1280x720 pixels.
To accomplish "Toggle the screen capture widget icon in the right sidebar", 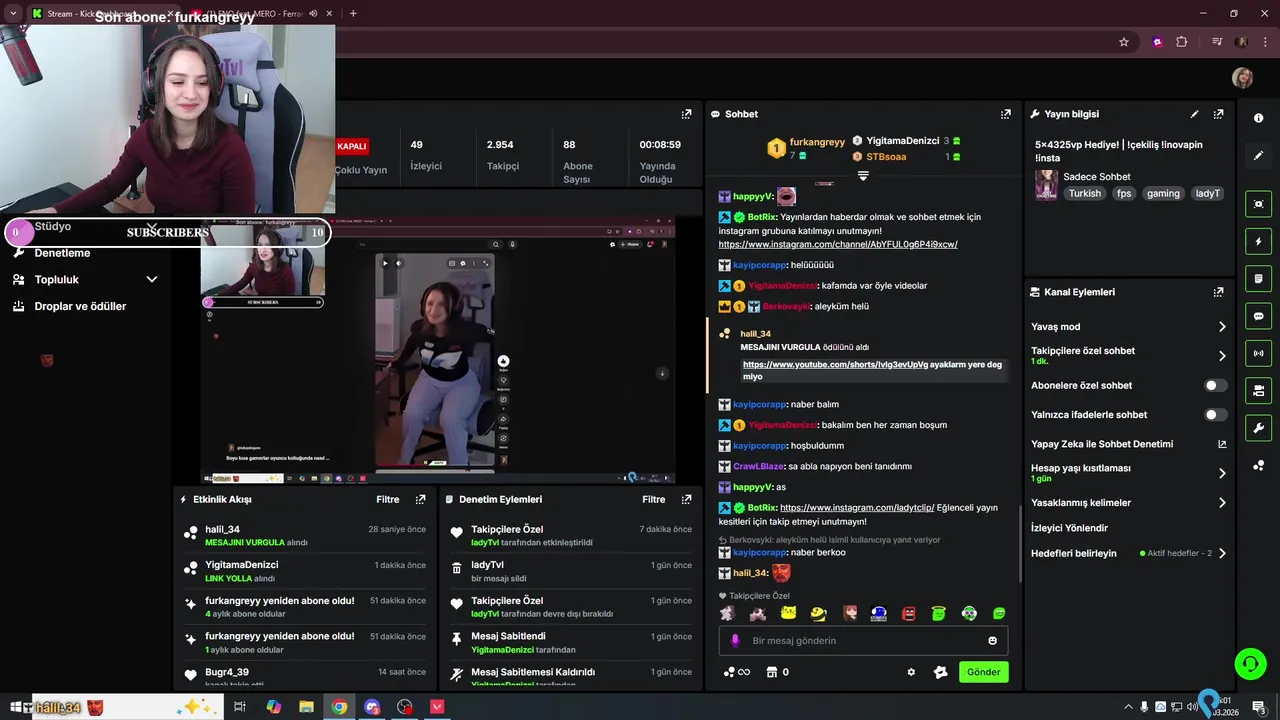I will (1258, 204).
